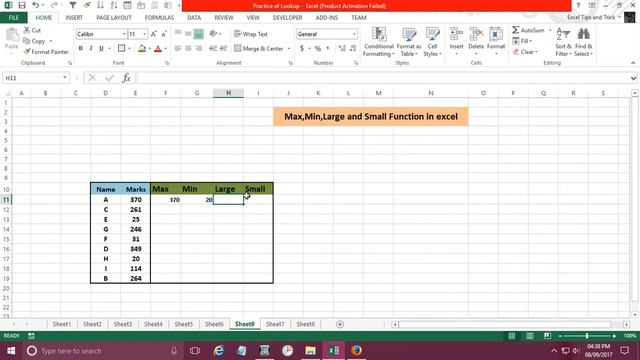Switch to the FORMULAS tab
The image size is (640, 360).
[159, 18]
